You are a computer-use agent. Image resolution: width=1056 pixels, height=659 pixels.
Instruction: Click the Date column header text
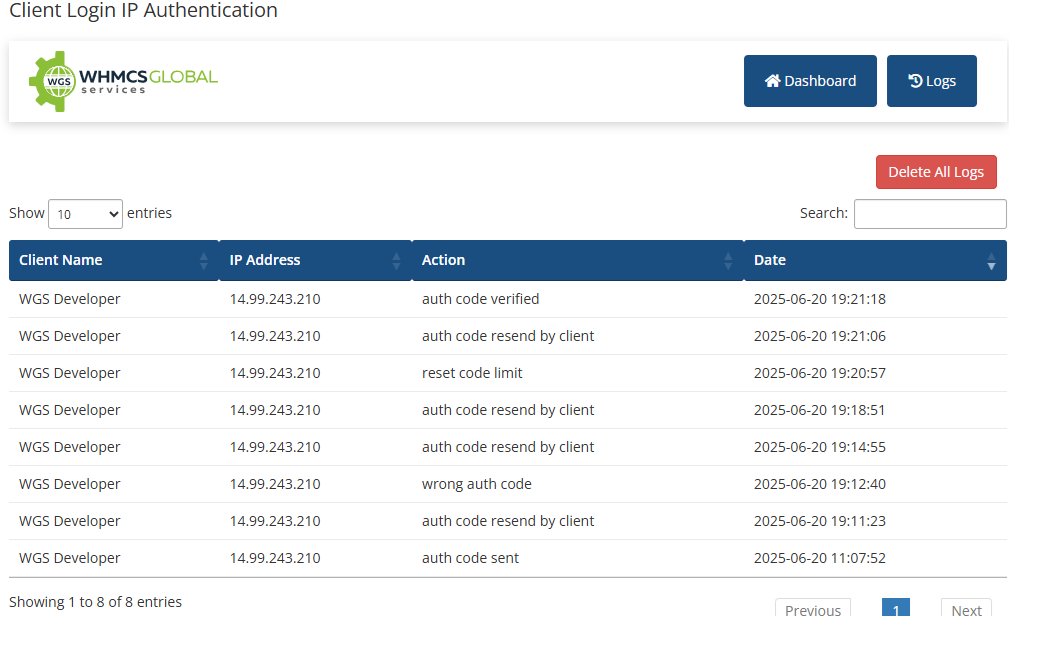pyautogui.click(x=770, y=260)
